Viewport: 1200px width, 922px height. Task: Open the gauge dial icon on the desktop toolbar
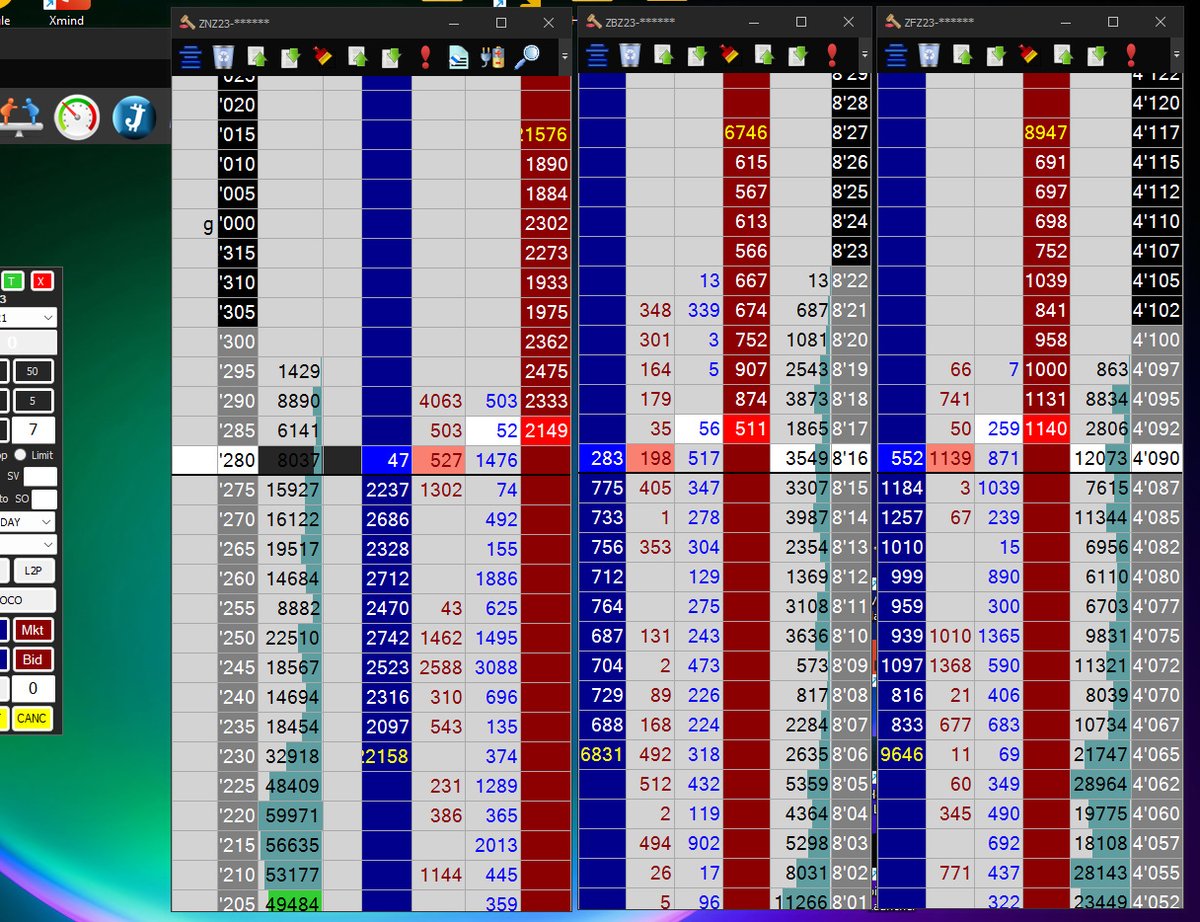point(76,117)
